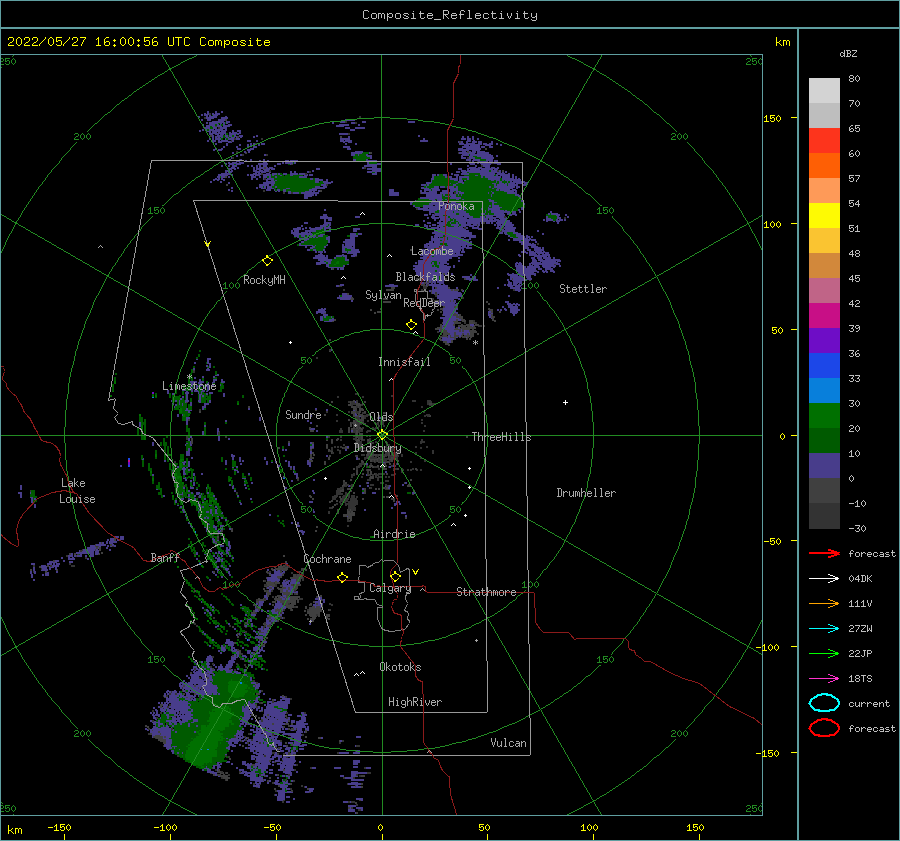Click the 'ThreeHills' map label

tap(501, 437)
